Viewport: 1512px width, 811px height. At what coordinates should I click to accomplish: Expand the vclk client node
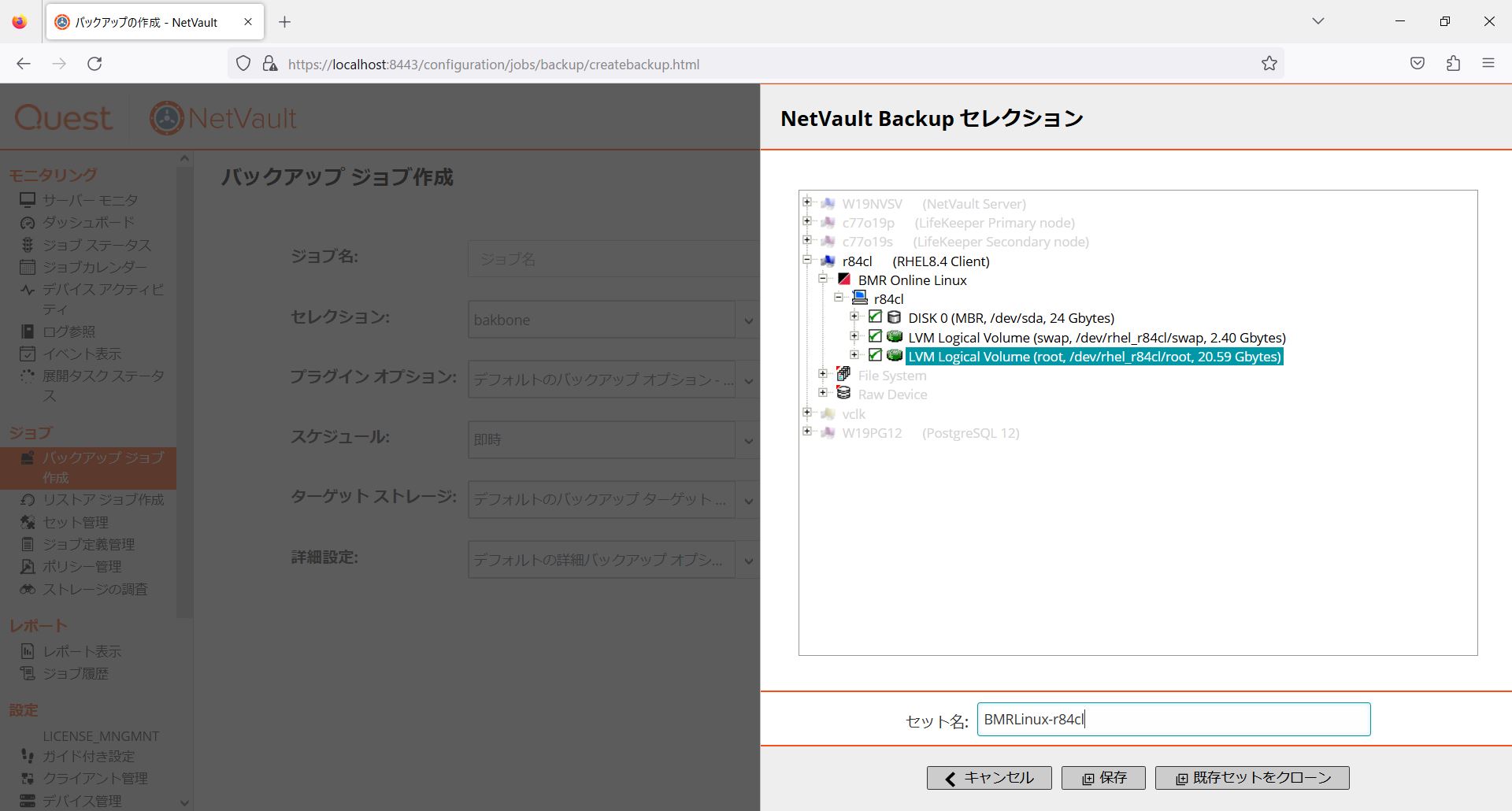807,413
